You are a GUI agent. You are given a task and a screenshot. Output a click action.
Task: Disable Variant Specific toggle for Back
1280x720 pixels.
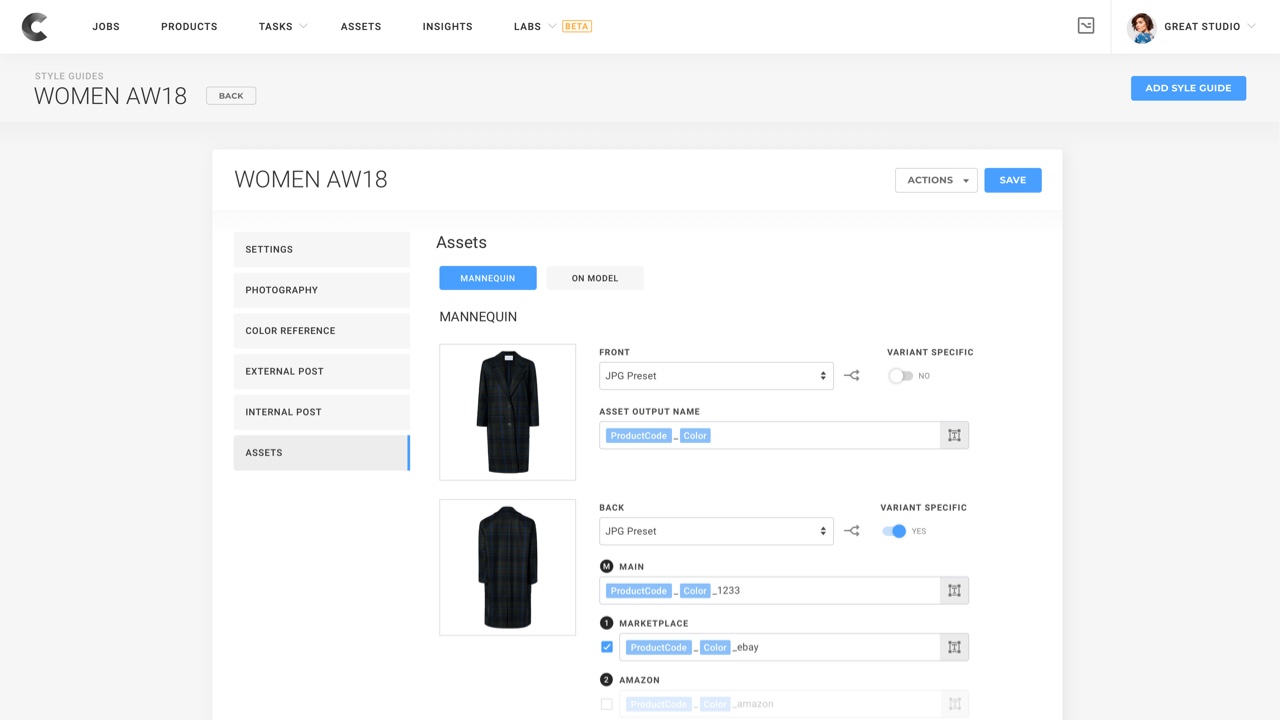pos(894,531)
